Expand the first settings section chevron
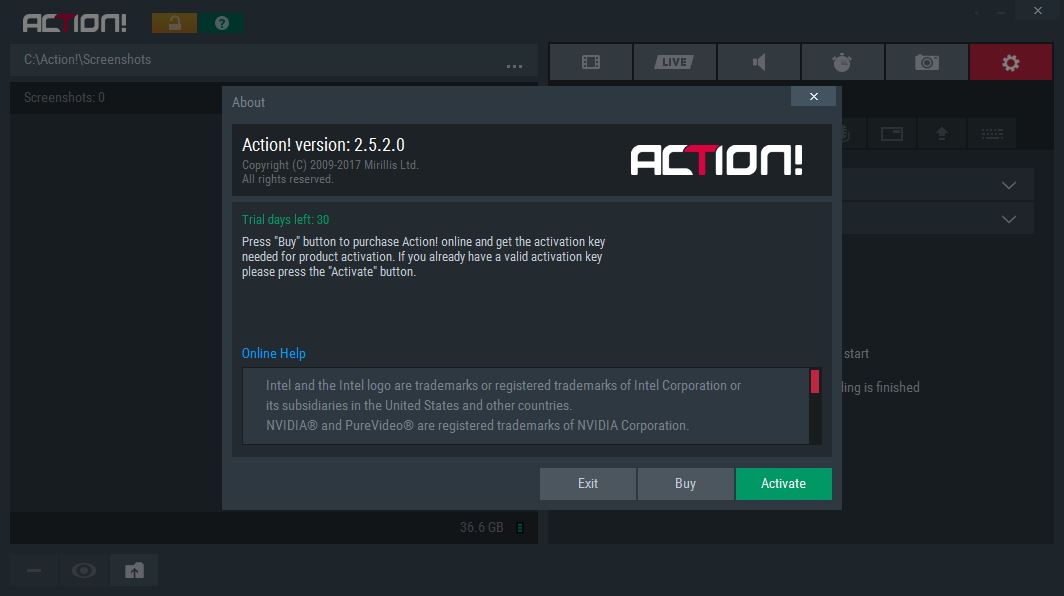The image size is (1064, 596). click(x=1009, y=185)
